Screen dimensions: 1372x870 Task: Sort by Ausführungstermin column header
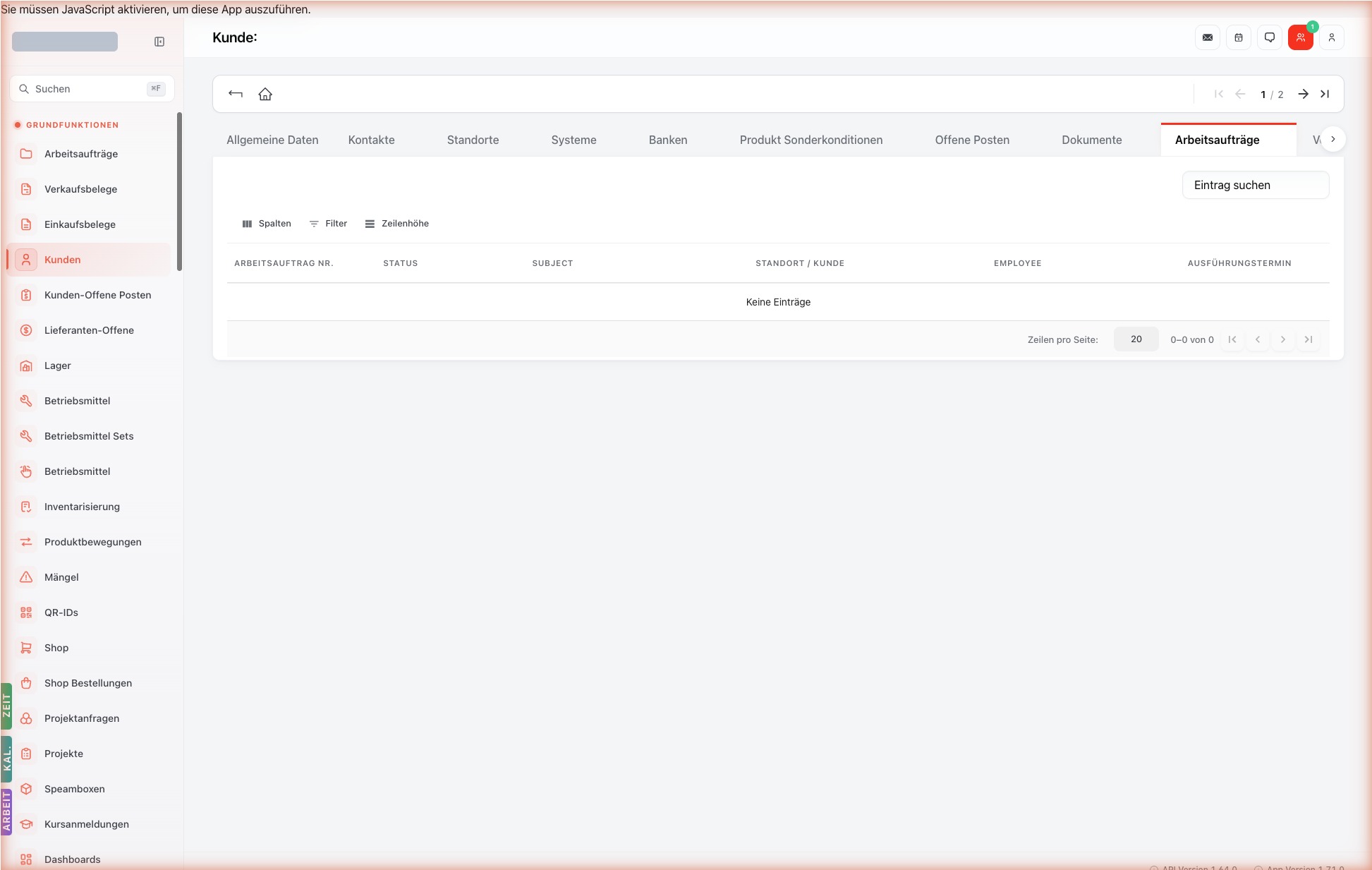(x=1239, y=263)
